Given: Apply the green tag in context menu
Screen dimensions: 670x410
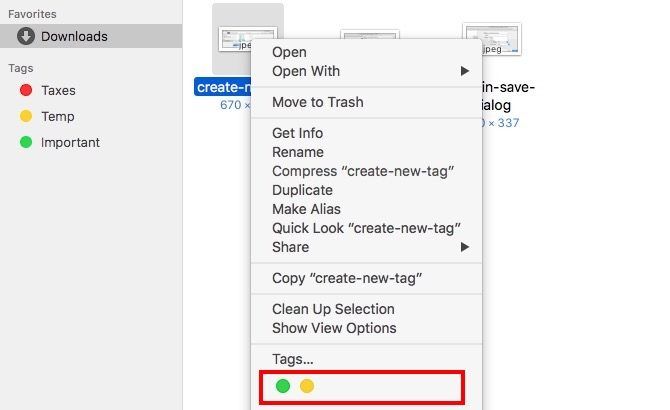Looking at the screenshot, I should [283, 386].
